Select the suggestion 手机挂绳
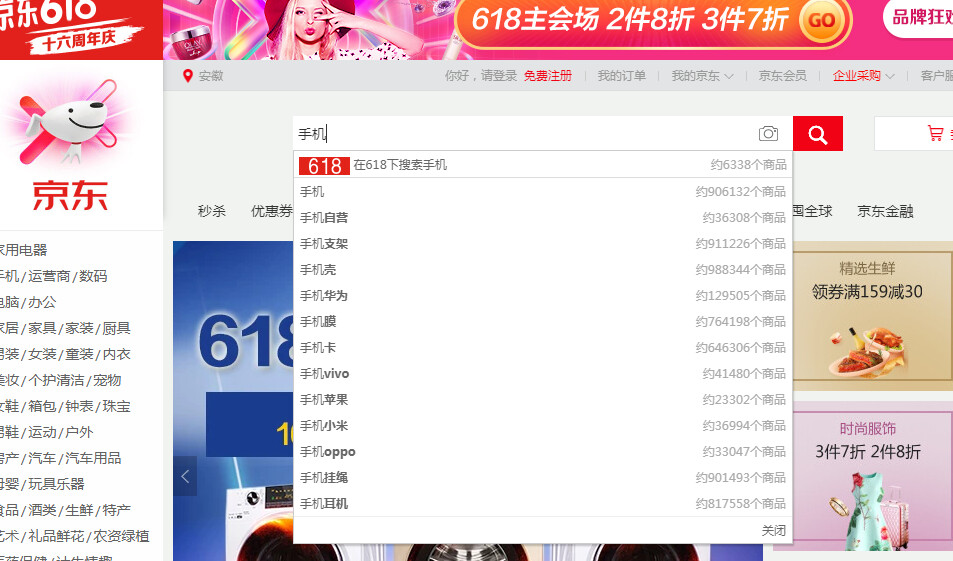The height and width of the screenshot is (561, 953). [x=543, y=478]
